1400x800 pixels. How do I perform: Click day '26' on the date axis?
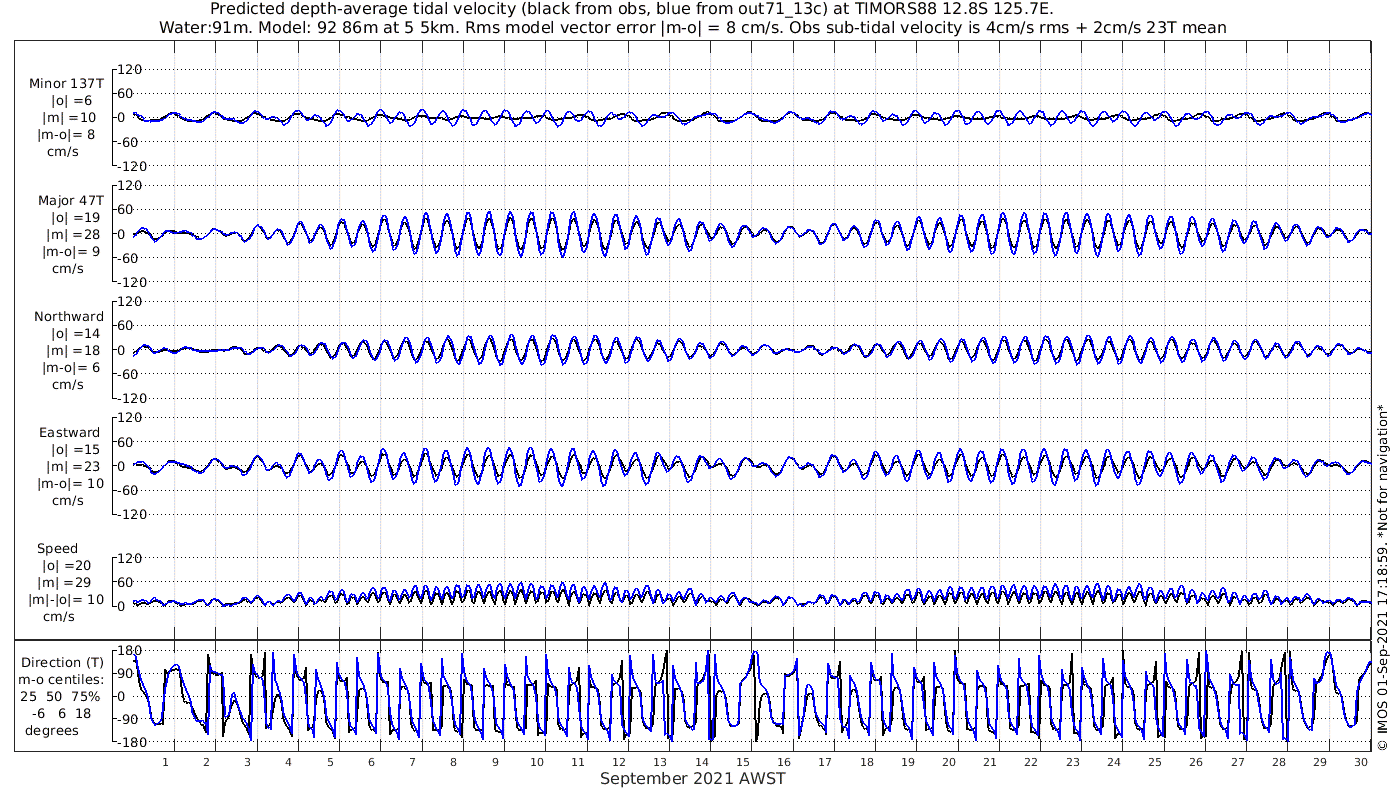1197,762
